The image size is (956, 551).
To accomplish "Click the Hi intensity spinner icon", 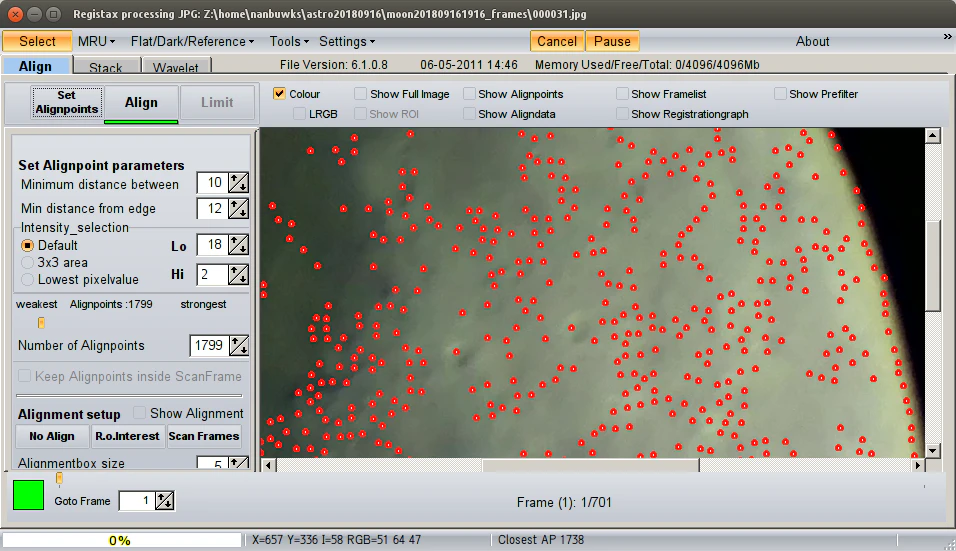I will (x=238, y=274).
